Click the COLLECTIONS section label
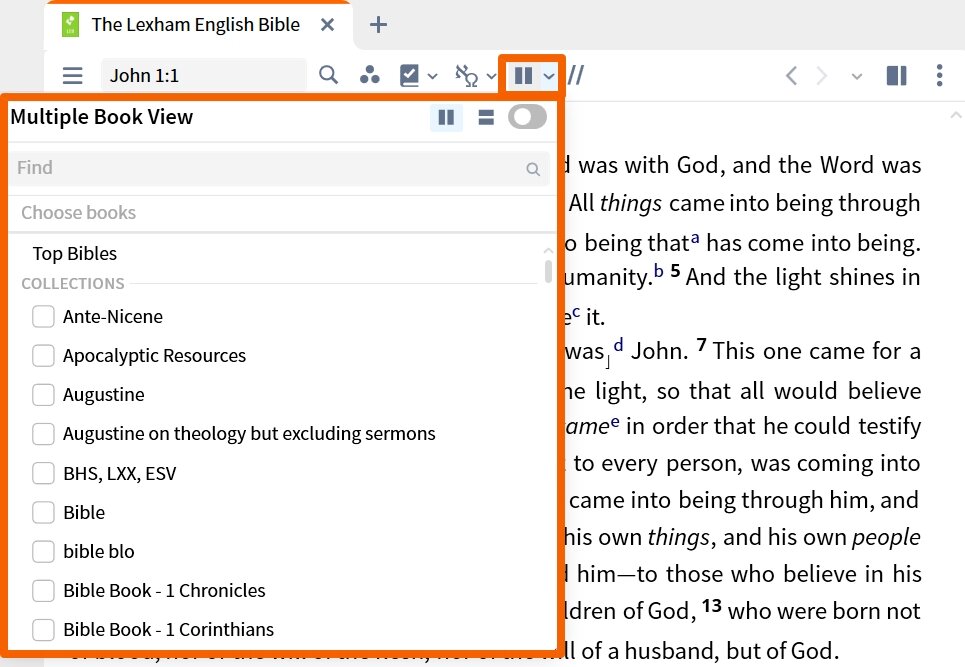This screenshot has width=965, height=667. 73,284
